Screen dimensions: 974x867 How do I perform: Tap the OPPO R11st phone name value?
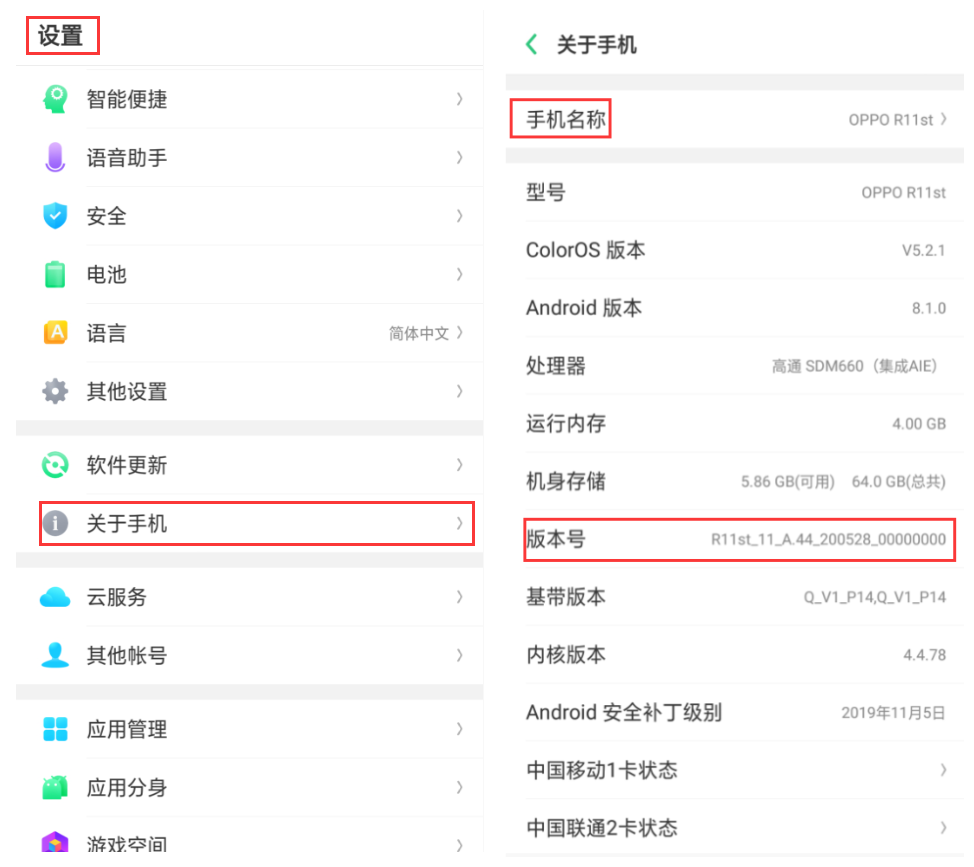pyautogui.click(x=891, y=120)
